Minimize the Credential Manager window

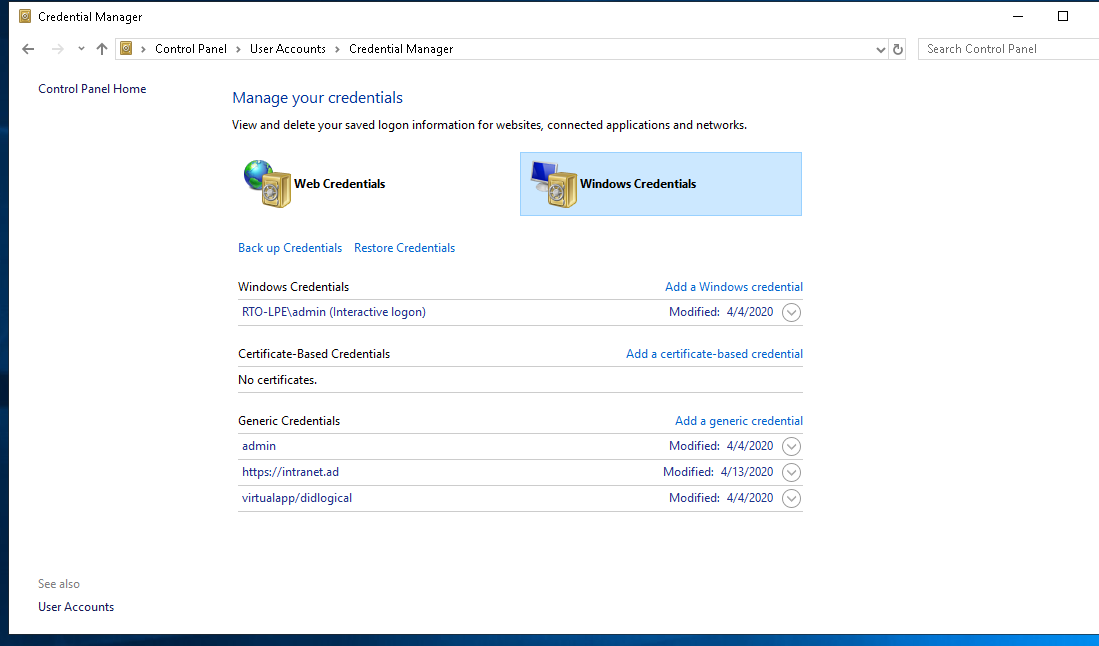1018,16
